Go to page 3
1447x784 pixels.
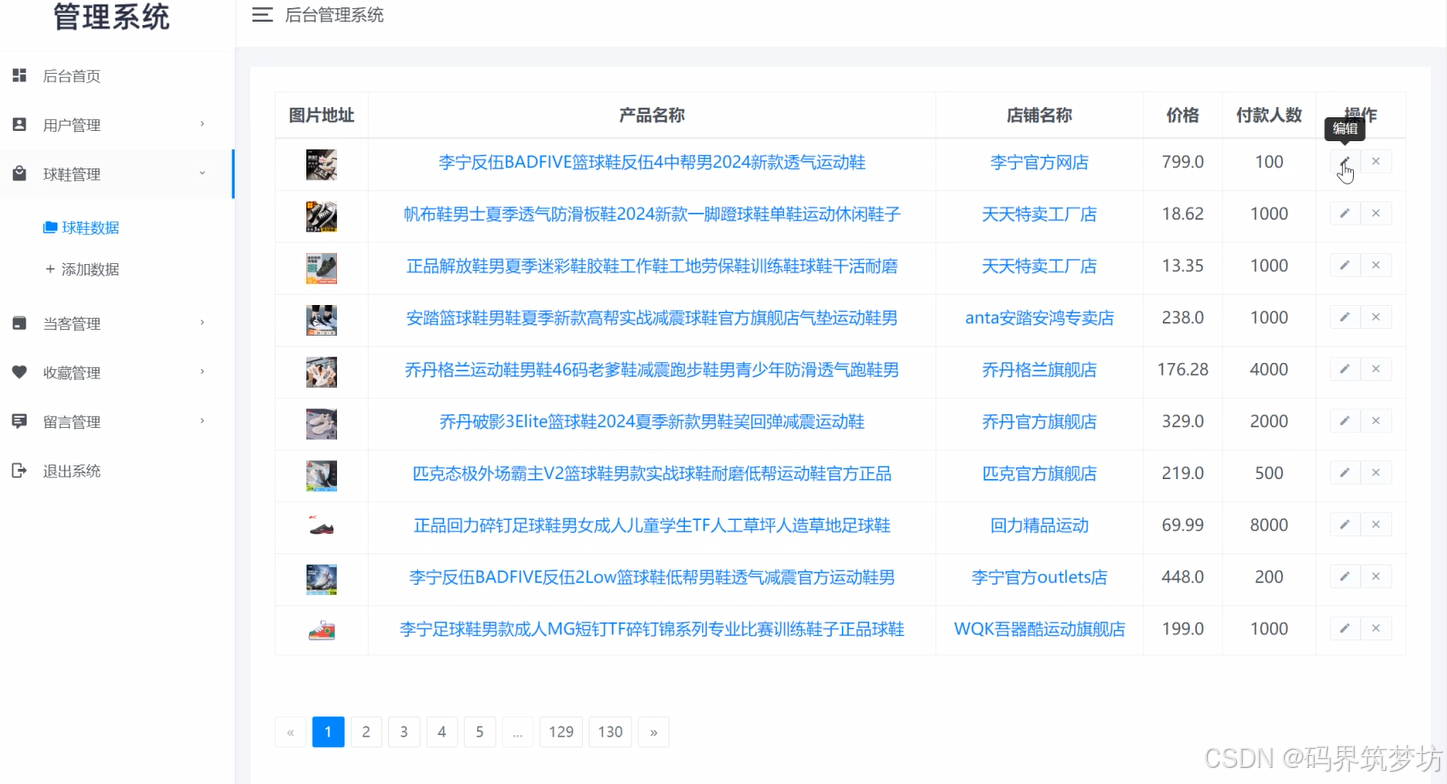coord(404,732)
